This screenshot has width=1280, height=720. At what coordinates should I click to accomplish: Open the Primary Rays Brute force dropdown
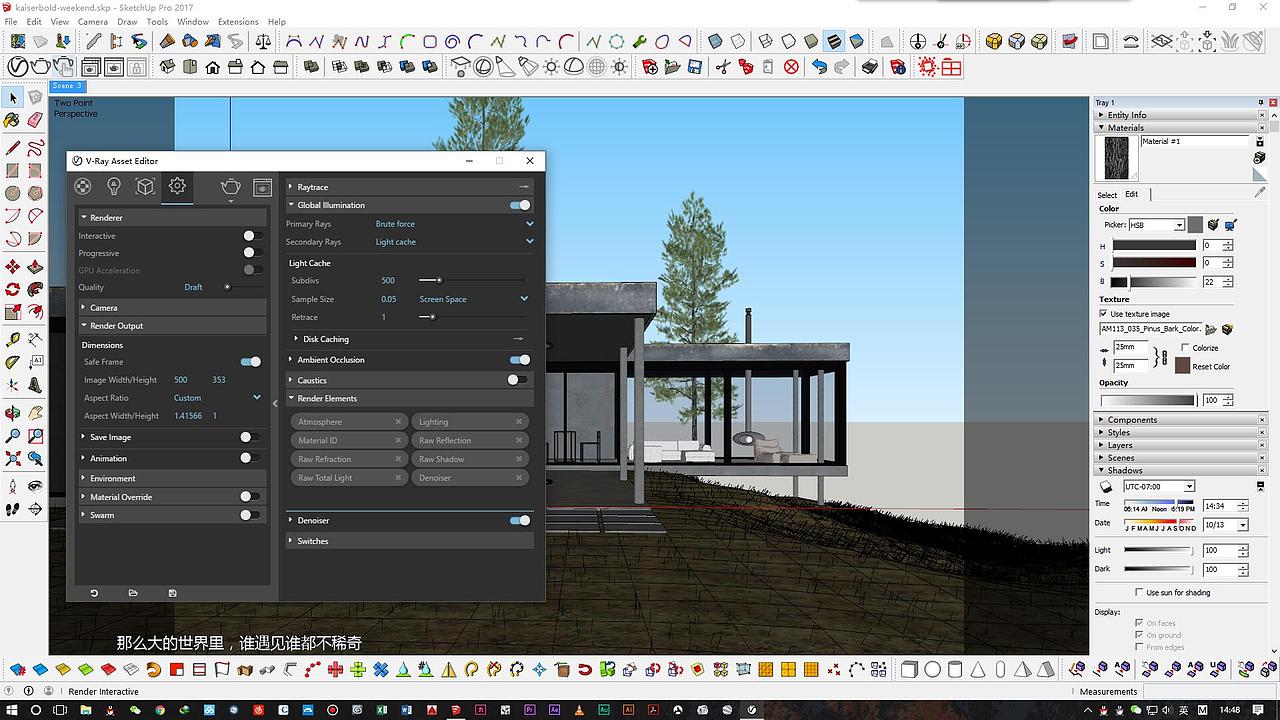528,223
